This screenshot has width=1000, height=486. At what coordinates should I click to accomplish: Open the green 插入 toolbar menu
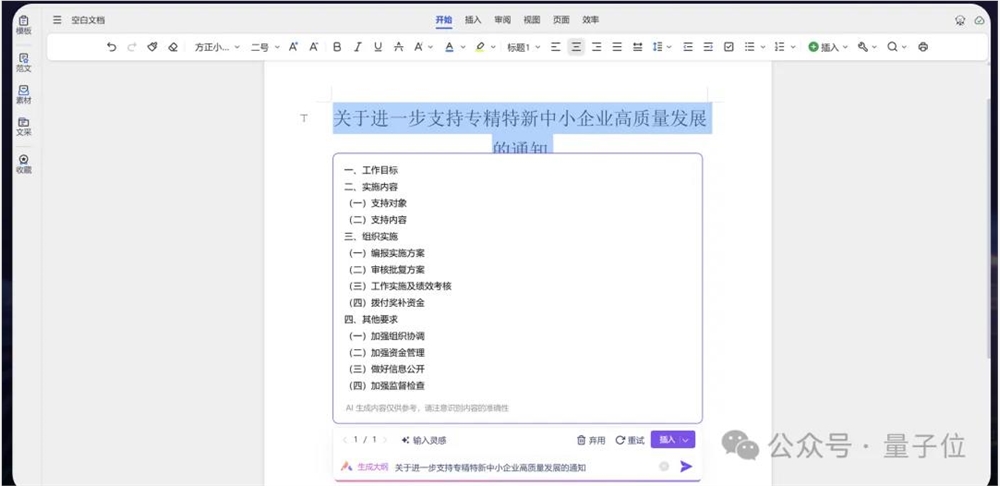pyautogui.click(x=828, y=47)
